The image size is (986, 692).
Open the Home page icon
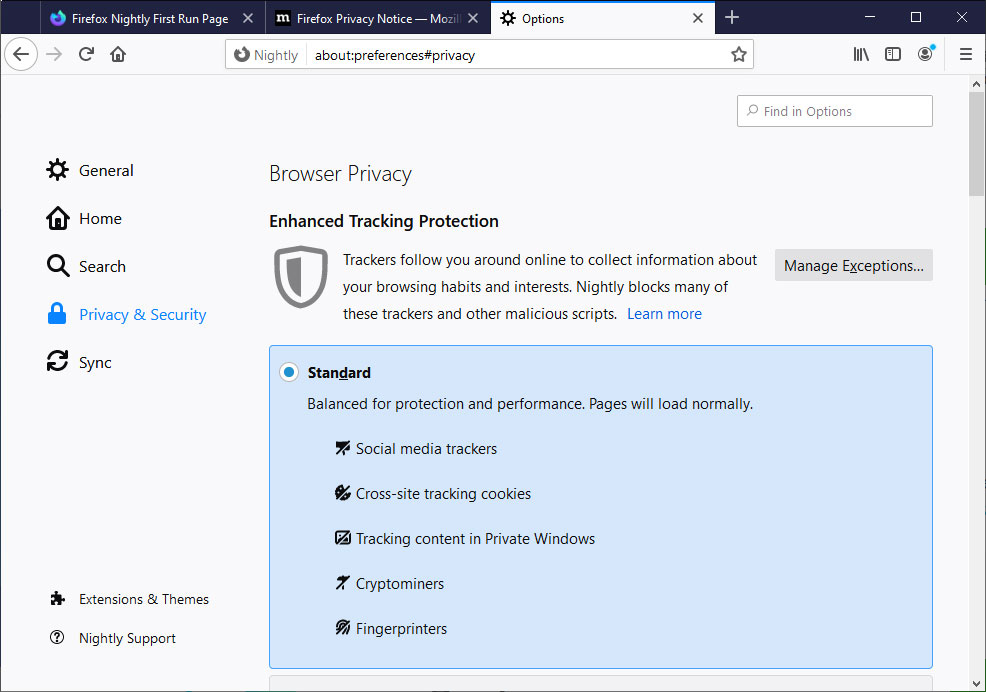118,55
